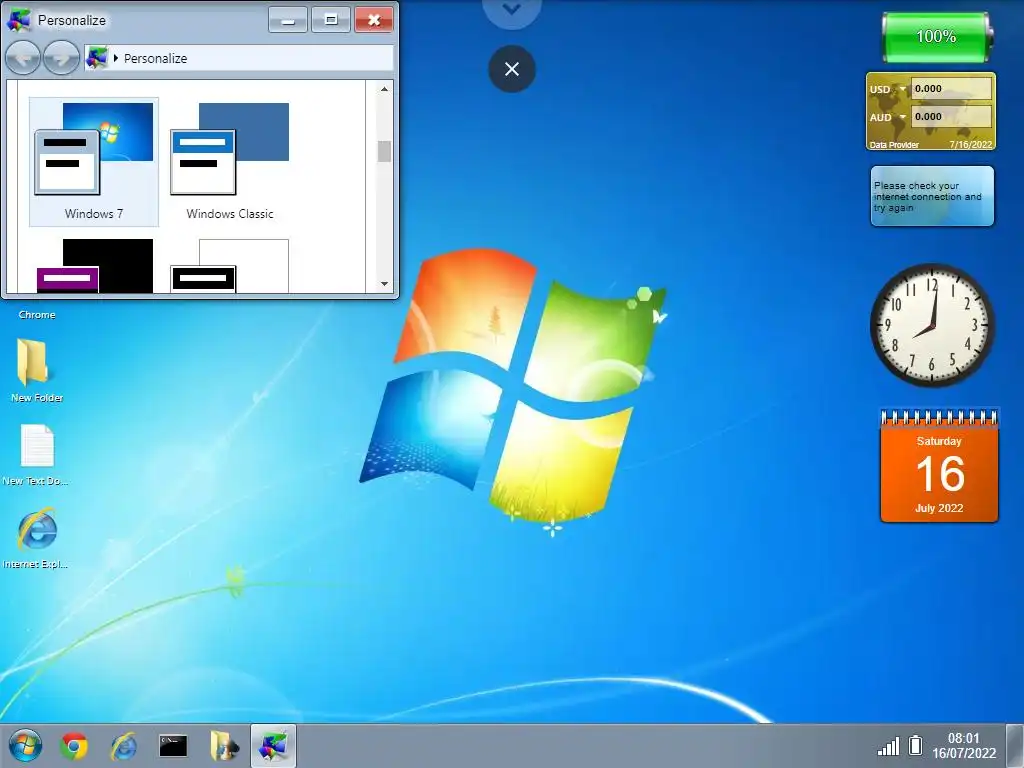Open Command Prompt from the taskbar
Viewport: 1024px width, 768px height.
(x=173, y=745)
